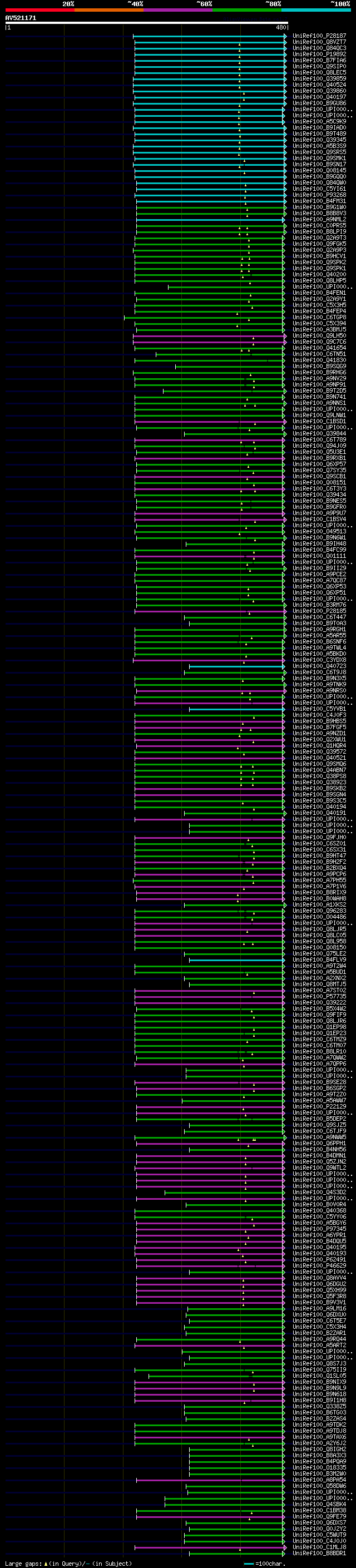Click the white query sequence bar

click(x=147, y=23)
